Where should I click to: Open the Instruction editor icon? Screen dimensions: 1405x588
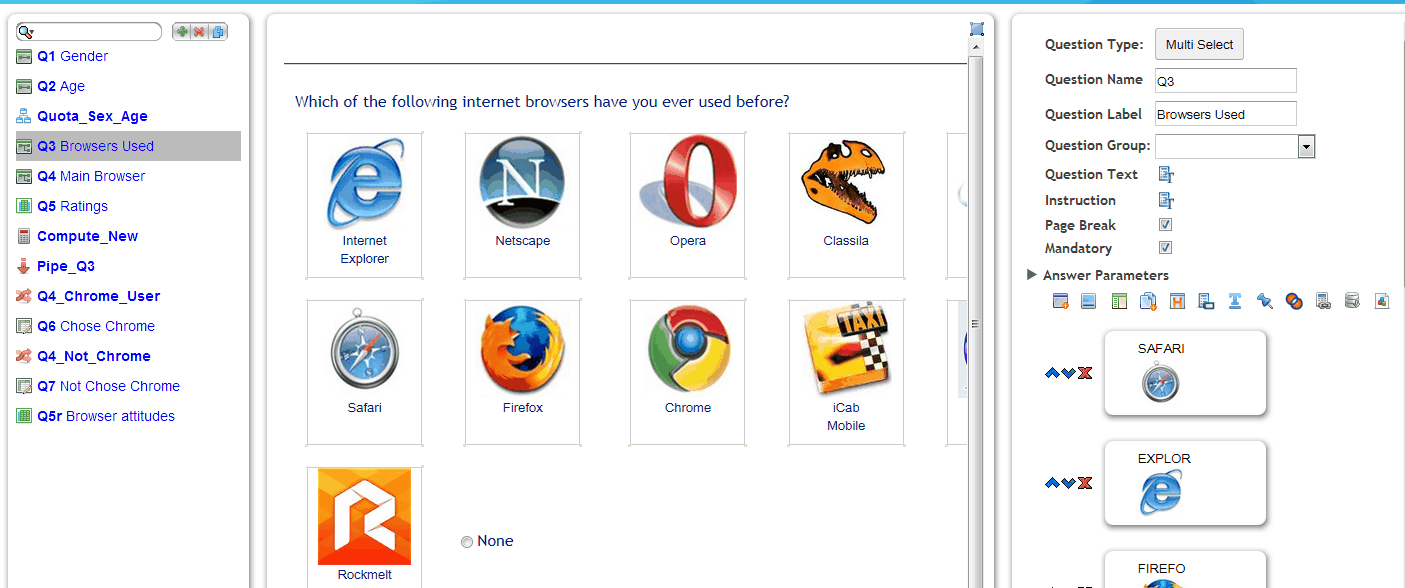[1165, 200]
